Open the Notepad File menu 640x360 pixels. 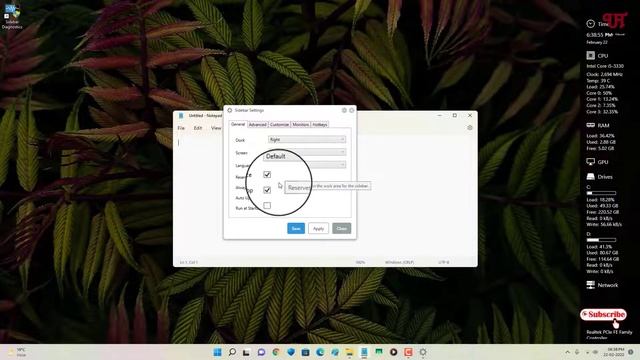point(181,128)
